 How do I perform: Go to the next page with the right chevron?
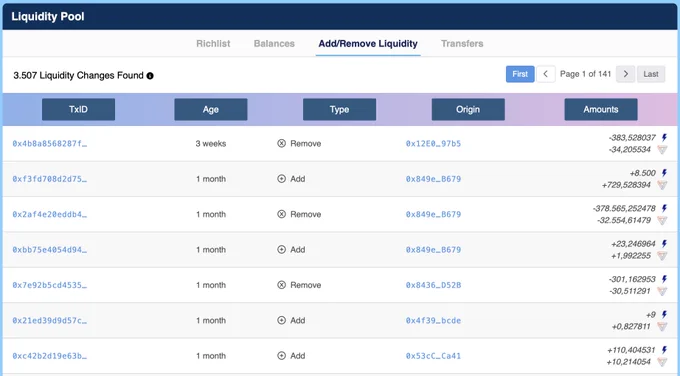625,74
